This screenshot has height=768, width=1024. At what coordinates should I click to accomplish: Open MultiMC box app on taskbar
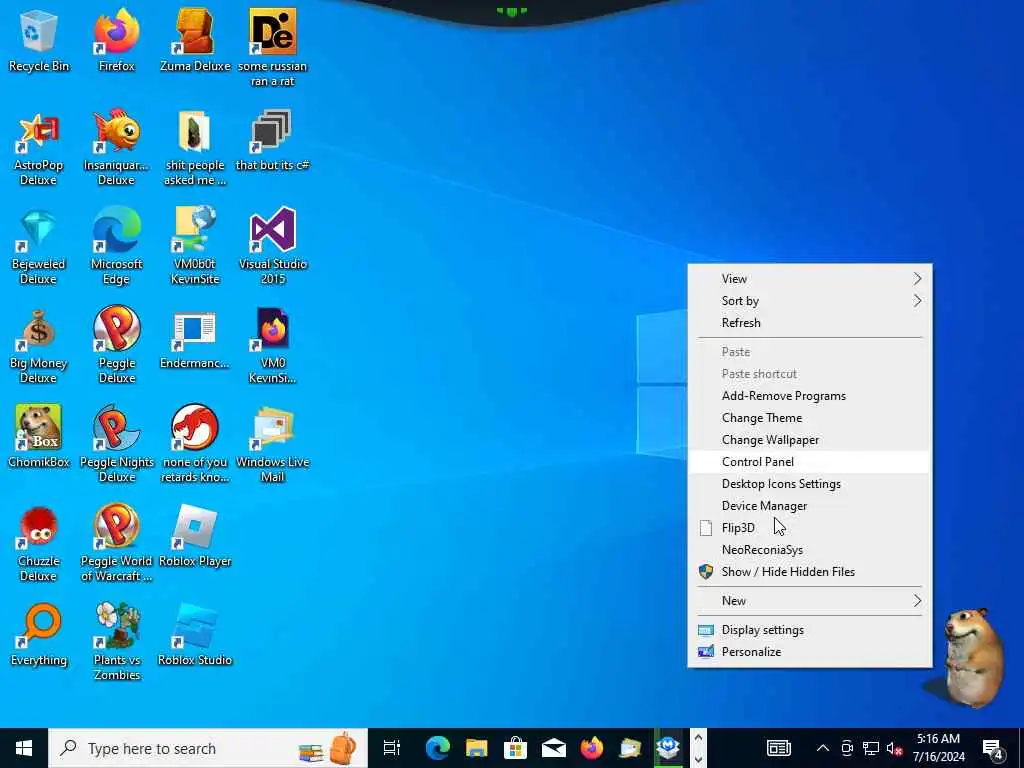668,748
